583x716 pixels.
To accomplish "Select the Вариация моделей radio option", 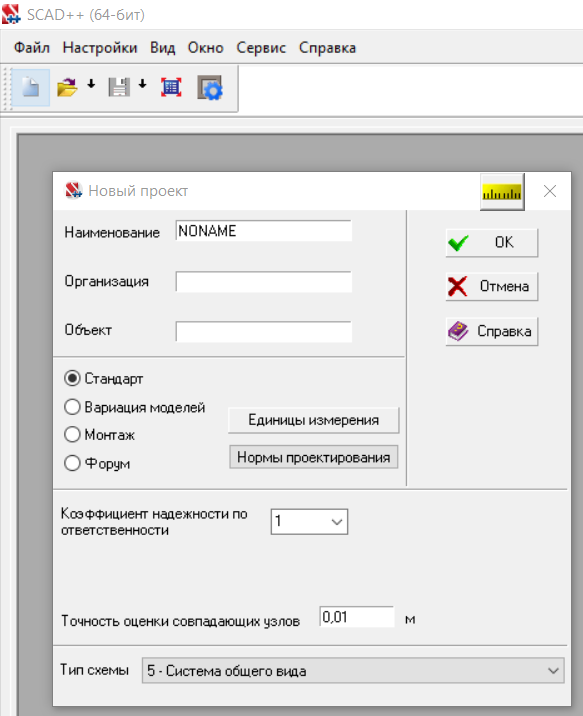I will pos(72,407).
